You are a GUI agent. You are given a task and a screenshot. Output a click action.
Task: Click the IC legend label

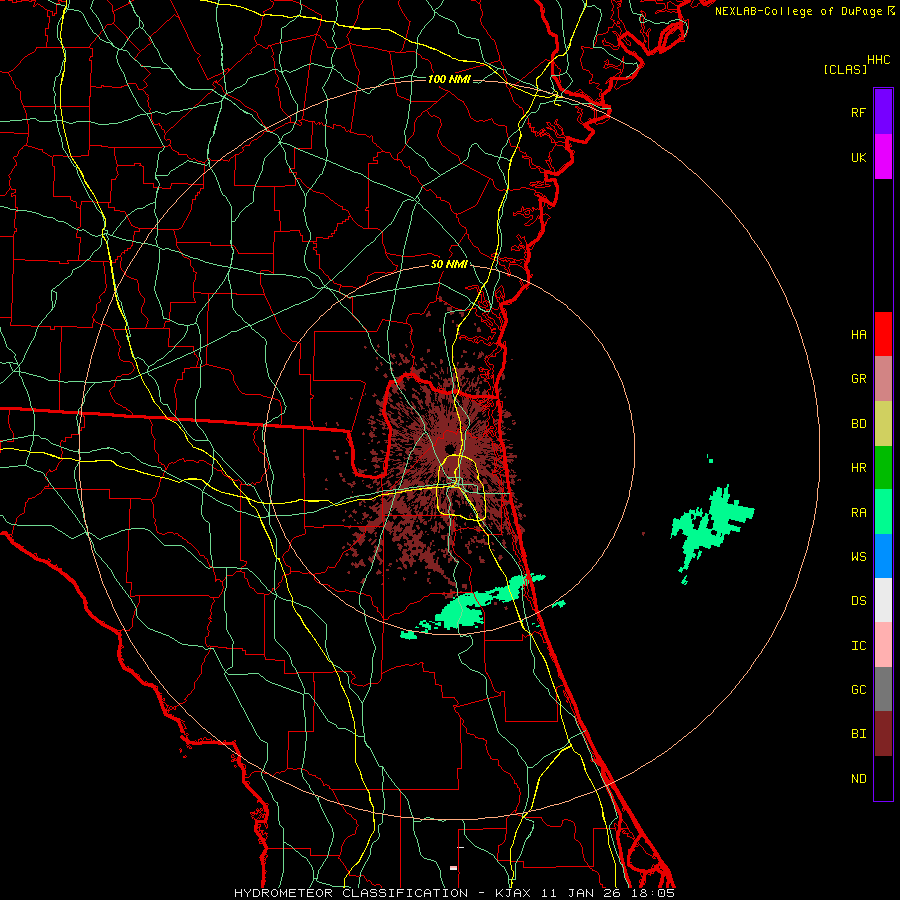point(858,646)
